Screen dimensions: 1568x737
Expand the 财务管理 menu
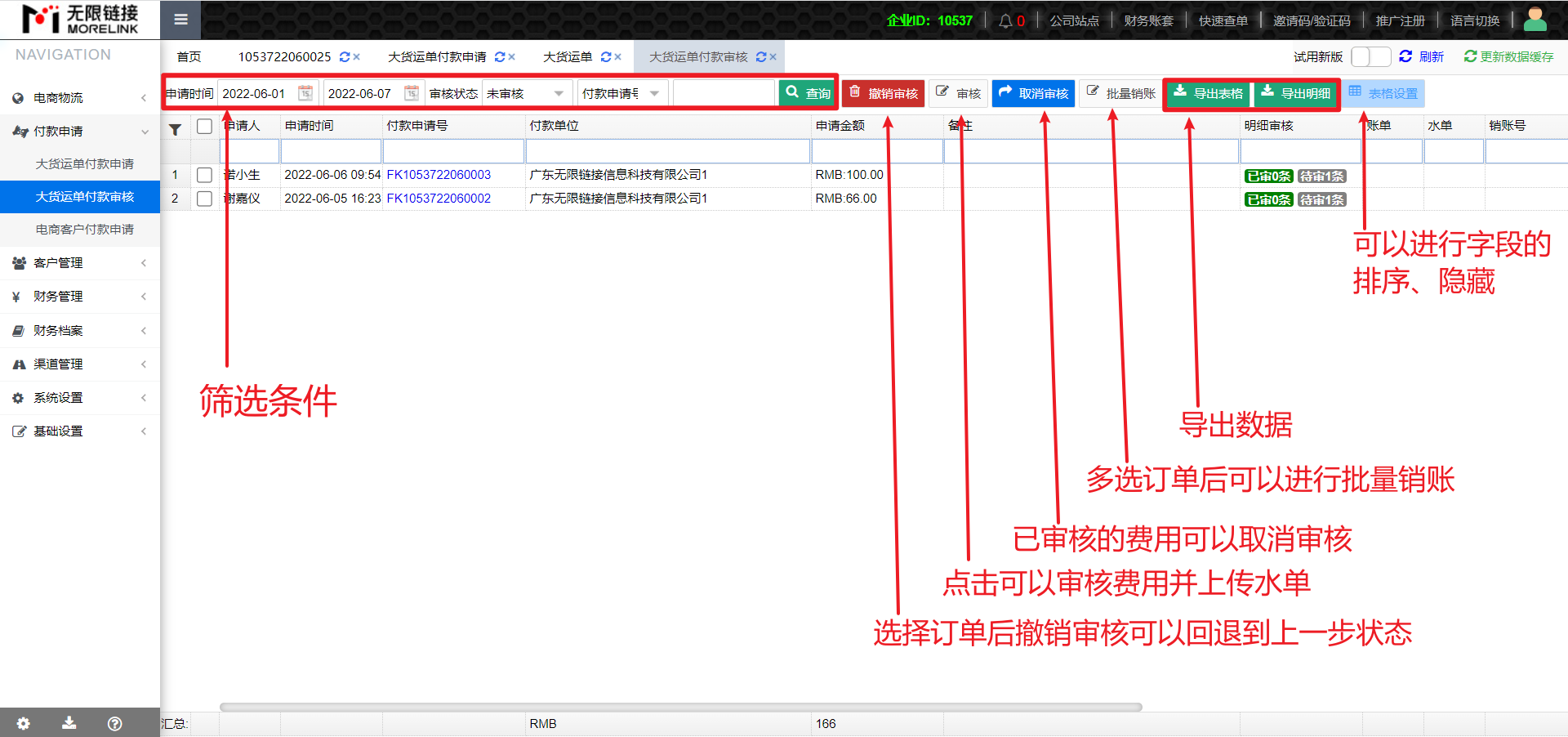pos(144,297)
